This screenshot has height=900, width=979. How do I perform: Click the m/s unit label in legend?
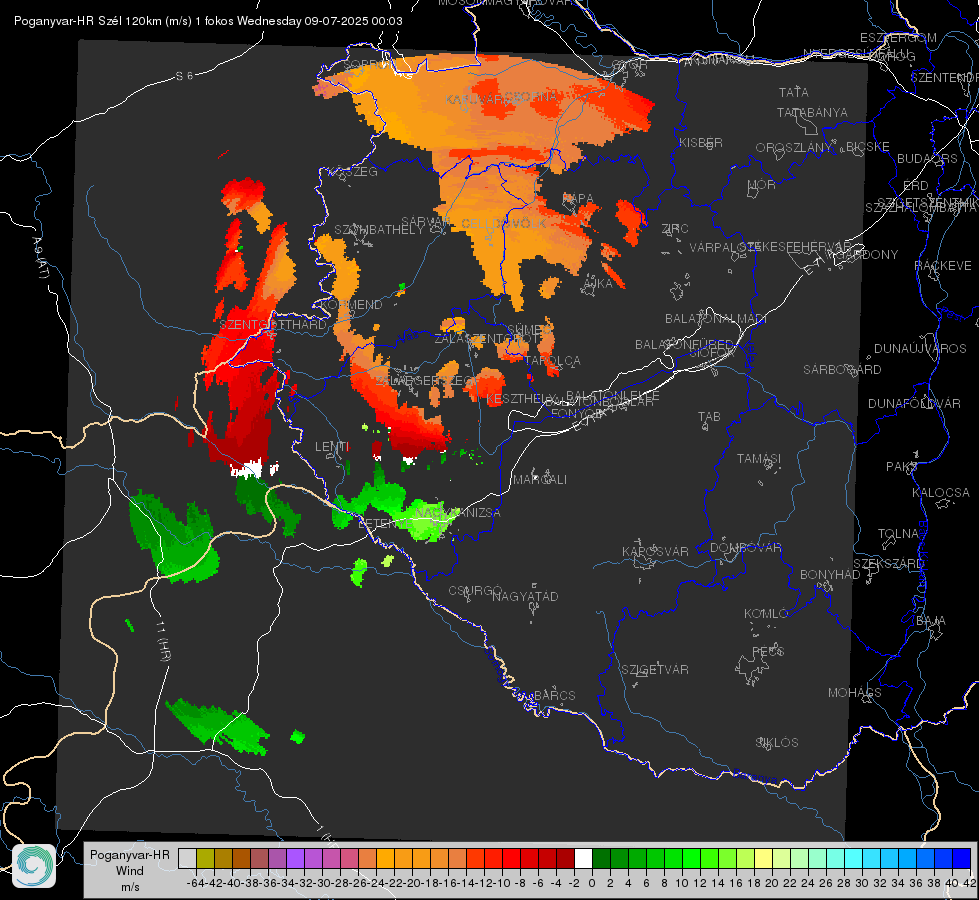click(130, 887)
